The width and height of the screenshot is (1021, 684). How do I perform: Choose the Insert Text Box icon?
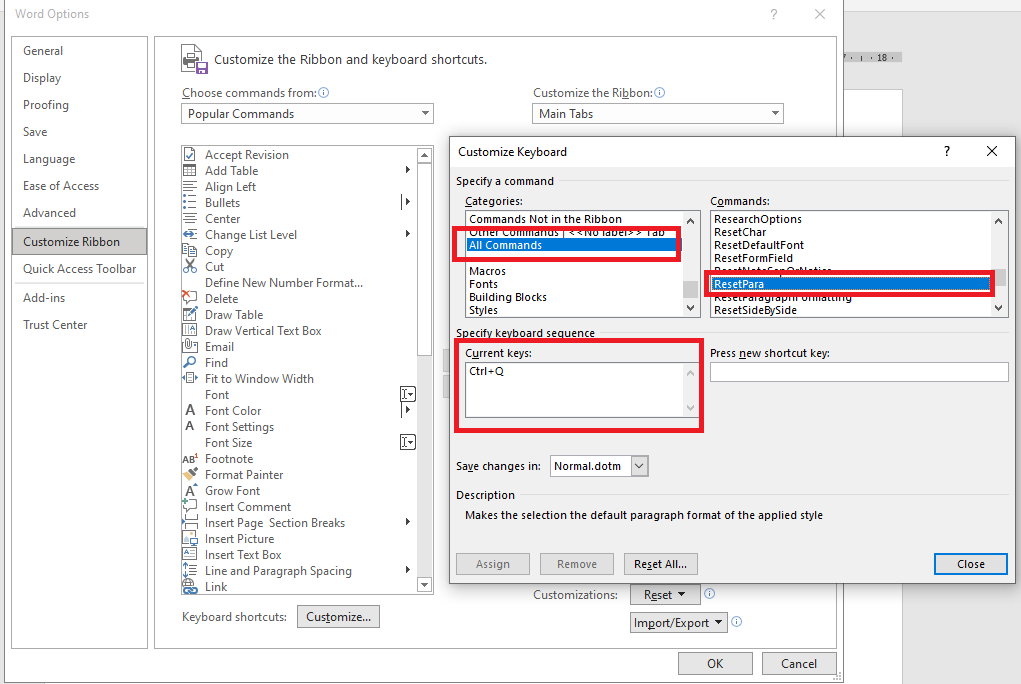click(x=189, y=554)
